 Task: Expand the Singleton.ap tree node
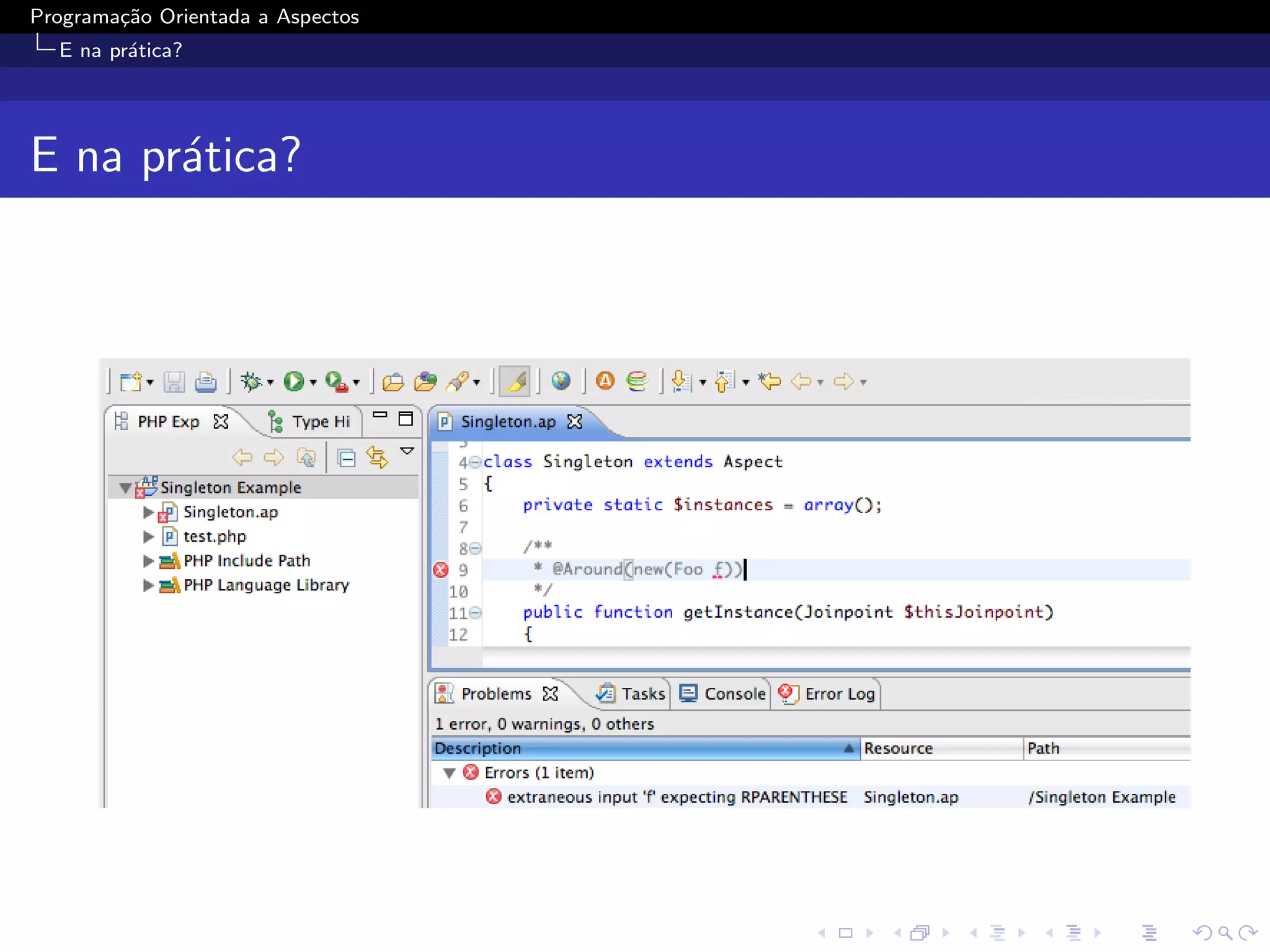click(148, 512)
